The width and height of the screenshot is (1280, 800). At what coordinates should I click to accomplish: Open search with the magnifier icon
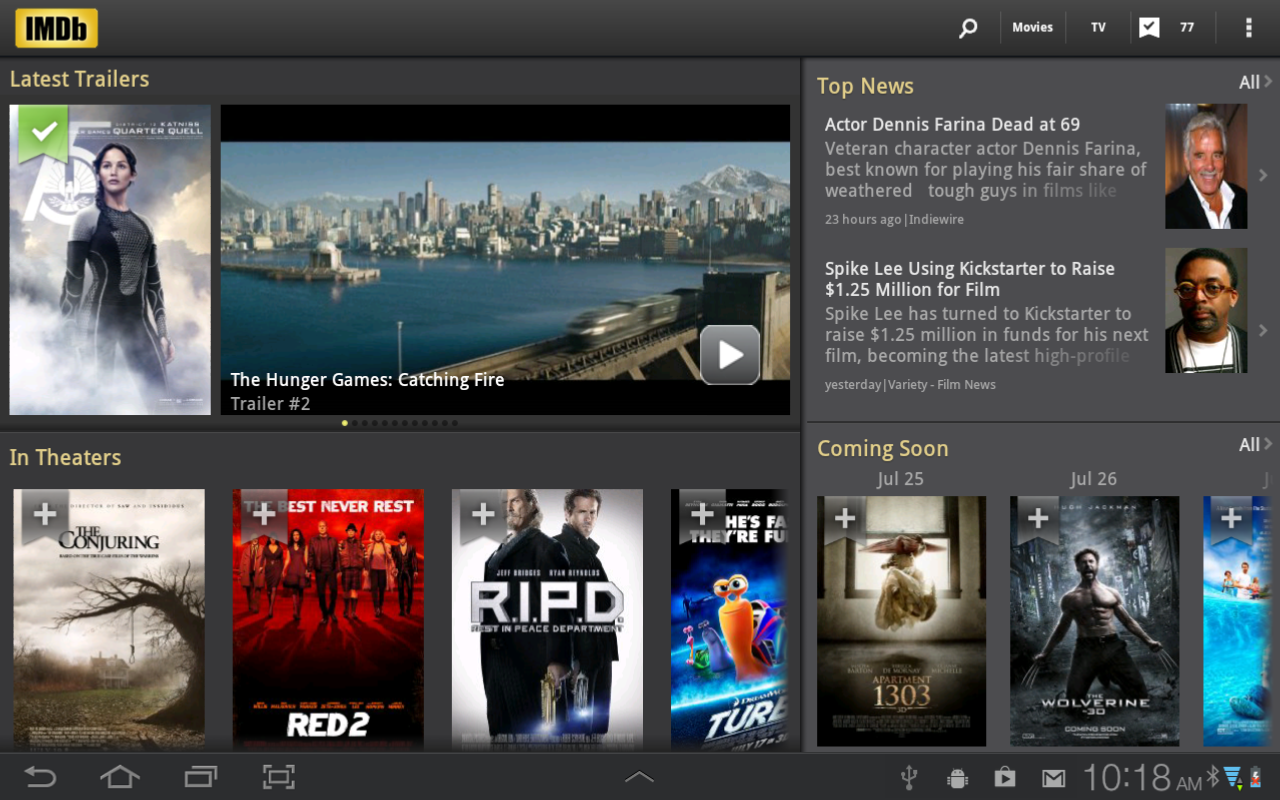tap(967, 28)
